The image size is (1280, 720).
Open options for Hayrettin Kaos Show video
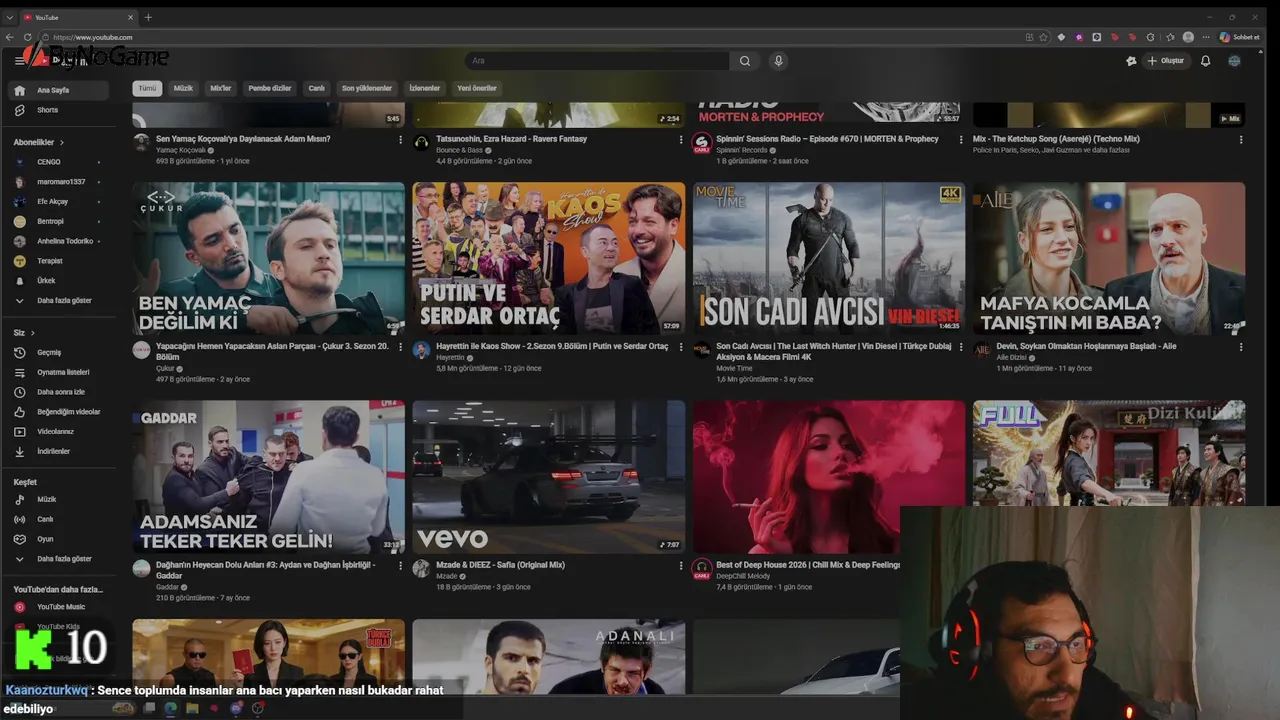(x=681, y=347)
